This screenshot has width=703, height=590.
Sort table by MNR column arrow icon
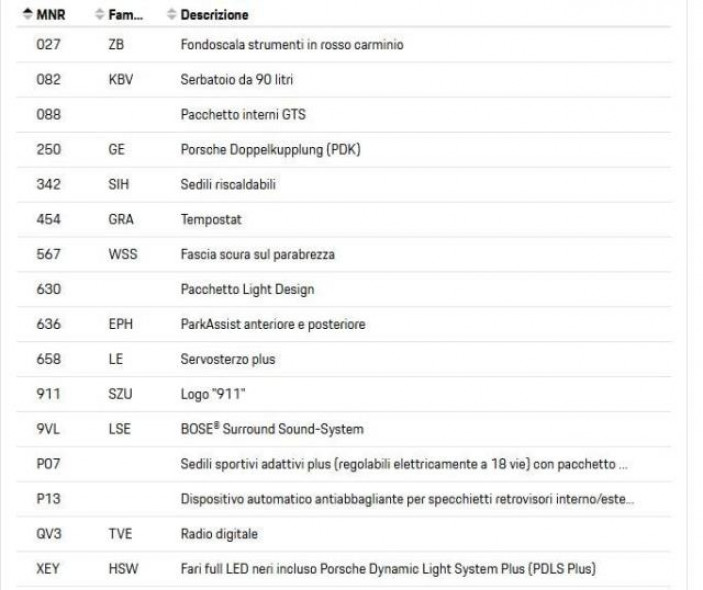point(28,14)
